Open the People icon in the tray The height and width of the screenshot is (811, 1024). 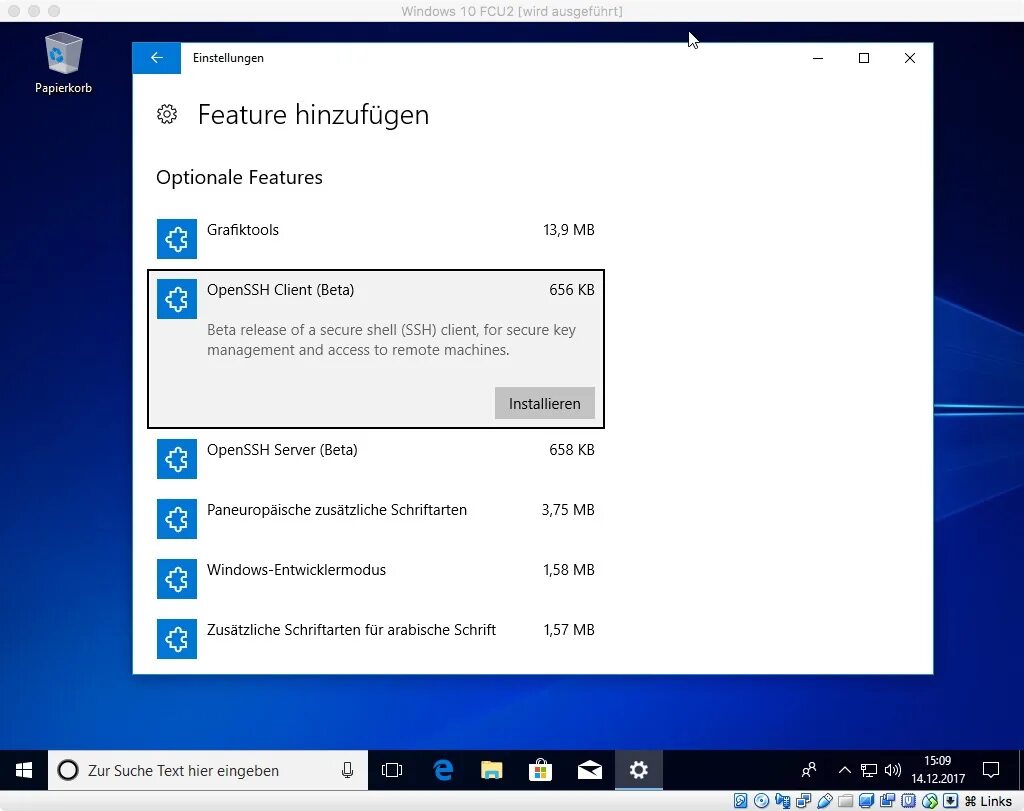click(808, 771)
